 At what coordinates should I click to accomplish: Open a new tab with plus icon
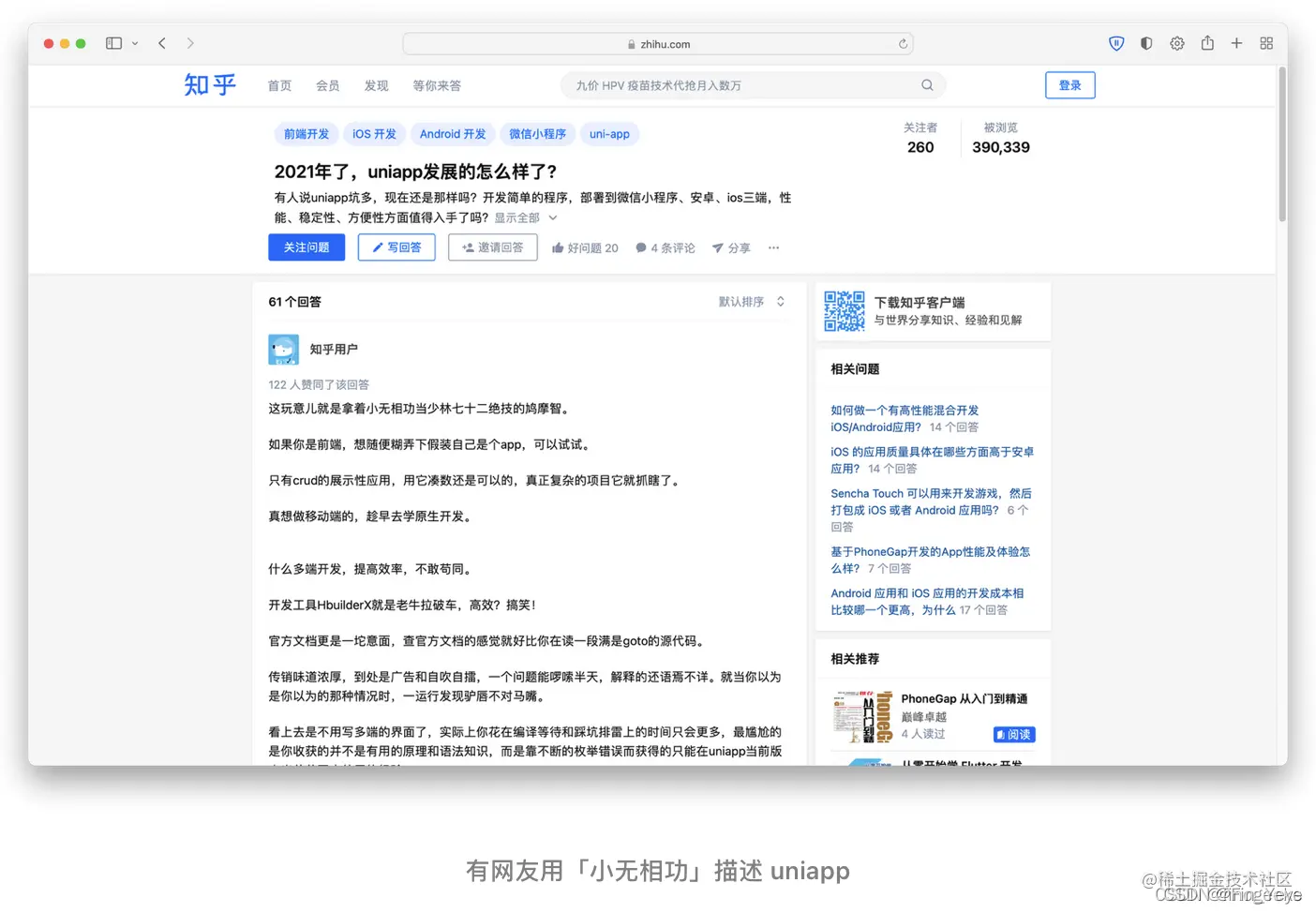click(1236, 43)
